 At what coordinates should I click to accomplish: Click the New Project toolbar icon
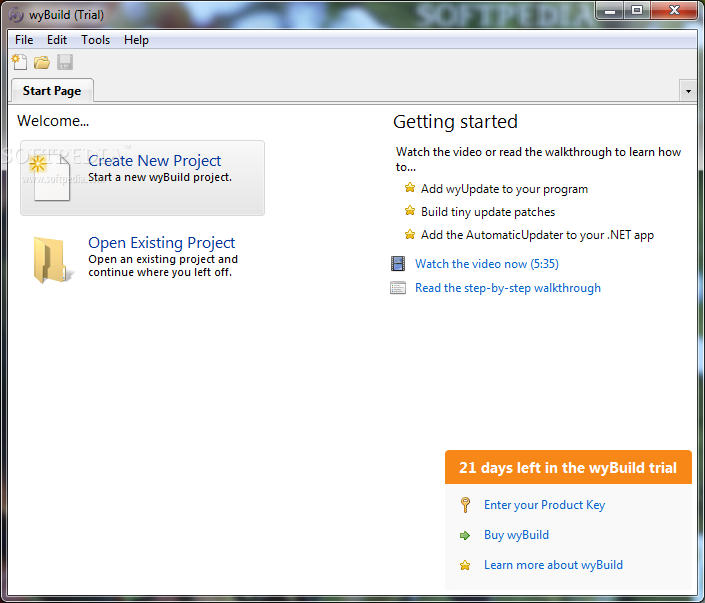tap(19, 62)
